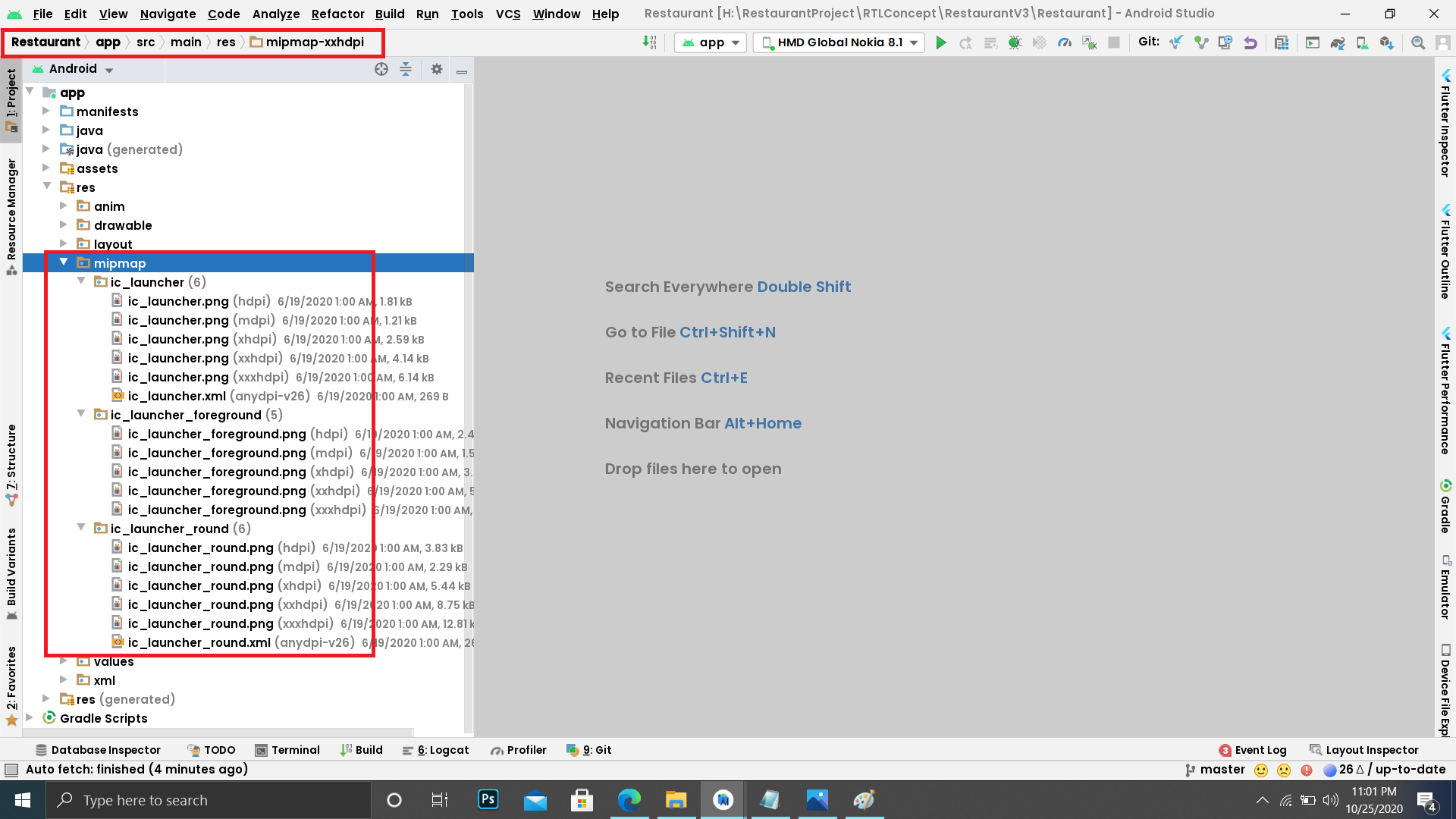Expand the drawable folder in tree

[x=64, y=224]
